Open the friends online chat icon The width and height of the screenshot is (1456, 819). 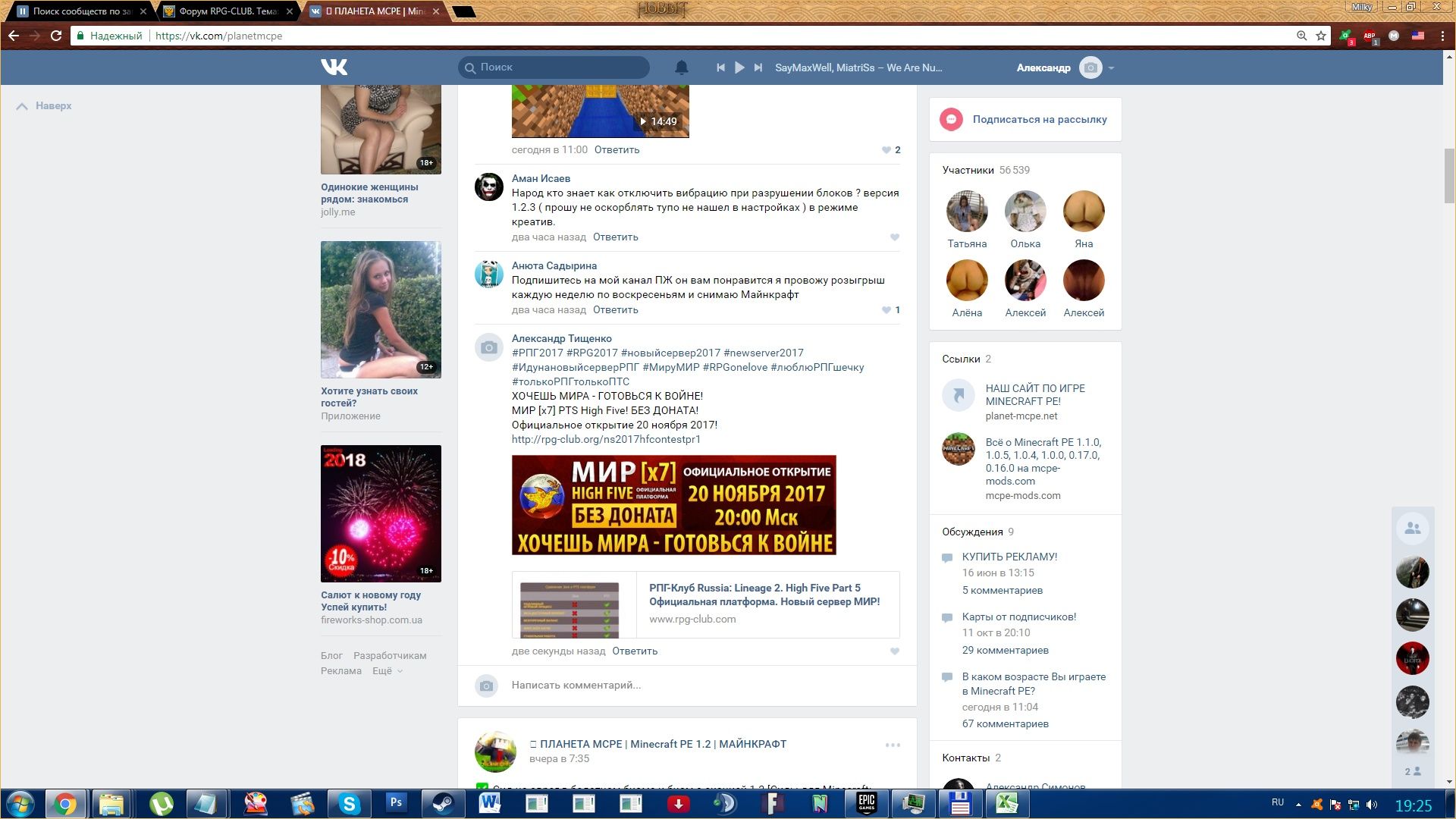1413,529
